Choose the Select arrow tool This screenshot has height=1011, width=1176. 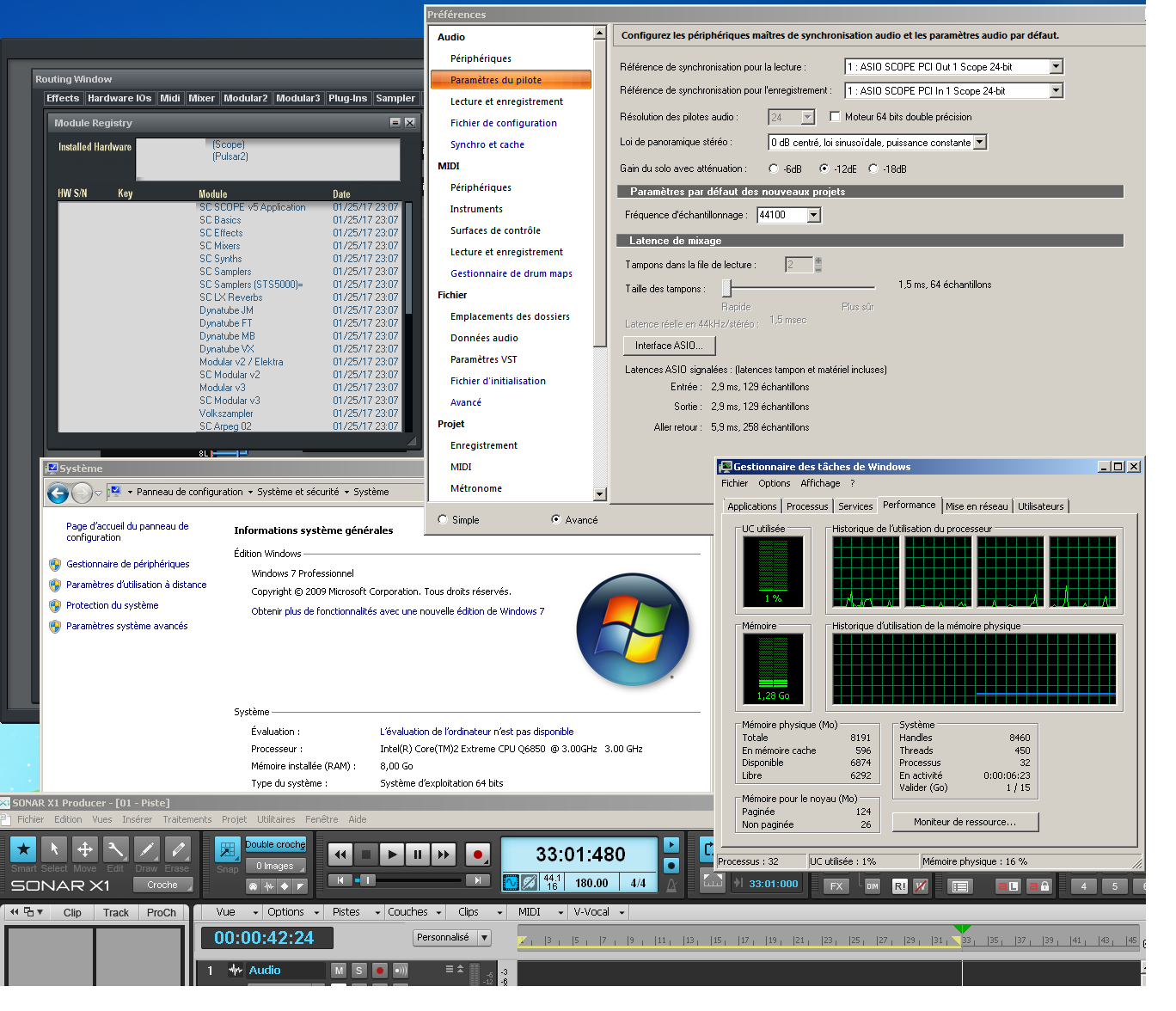click(54, 849)
